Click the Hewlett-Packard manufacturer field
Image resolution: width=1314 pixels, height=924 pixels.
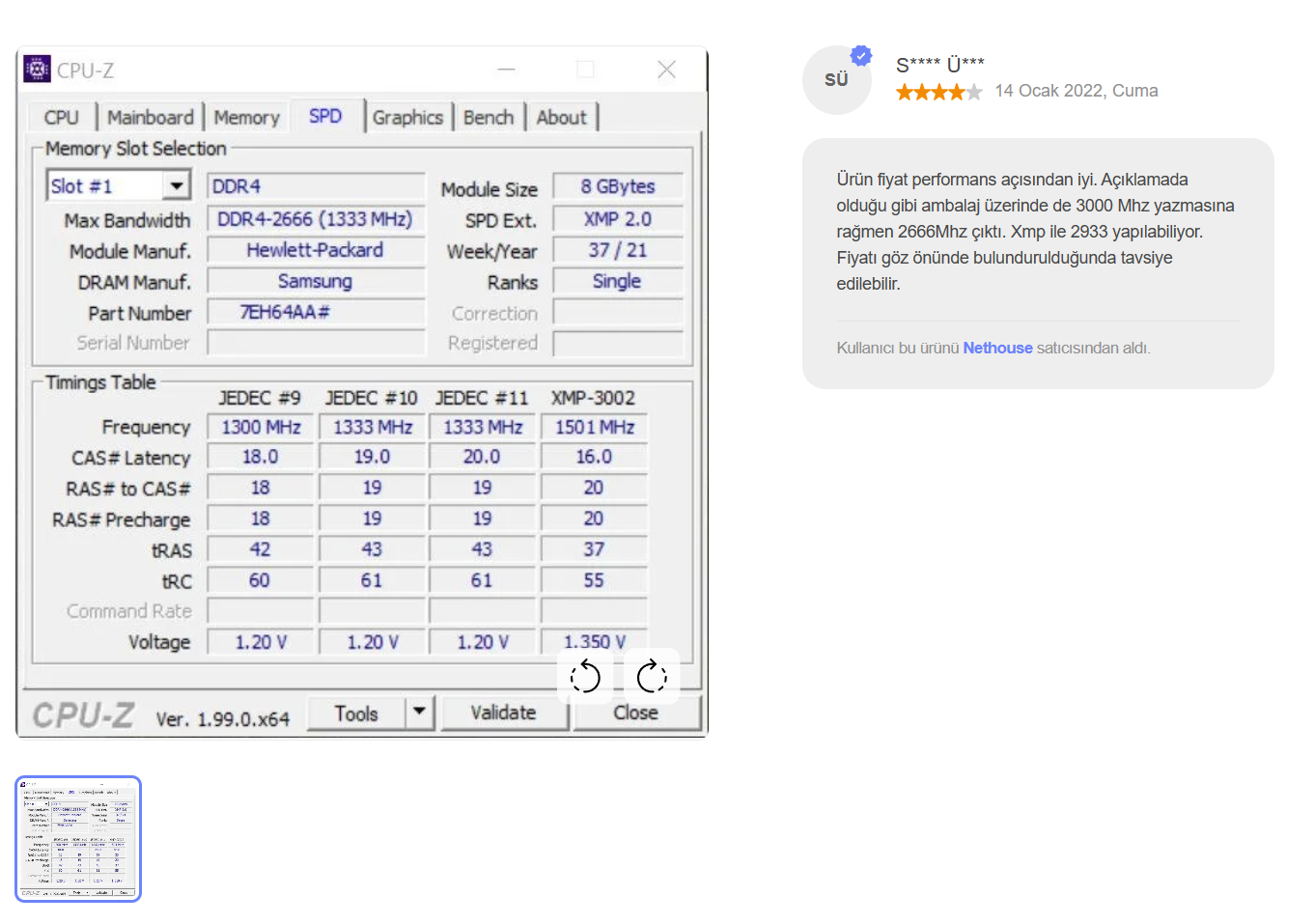tap(316, 250)
